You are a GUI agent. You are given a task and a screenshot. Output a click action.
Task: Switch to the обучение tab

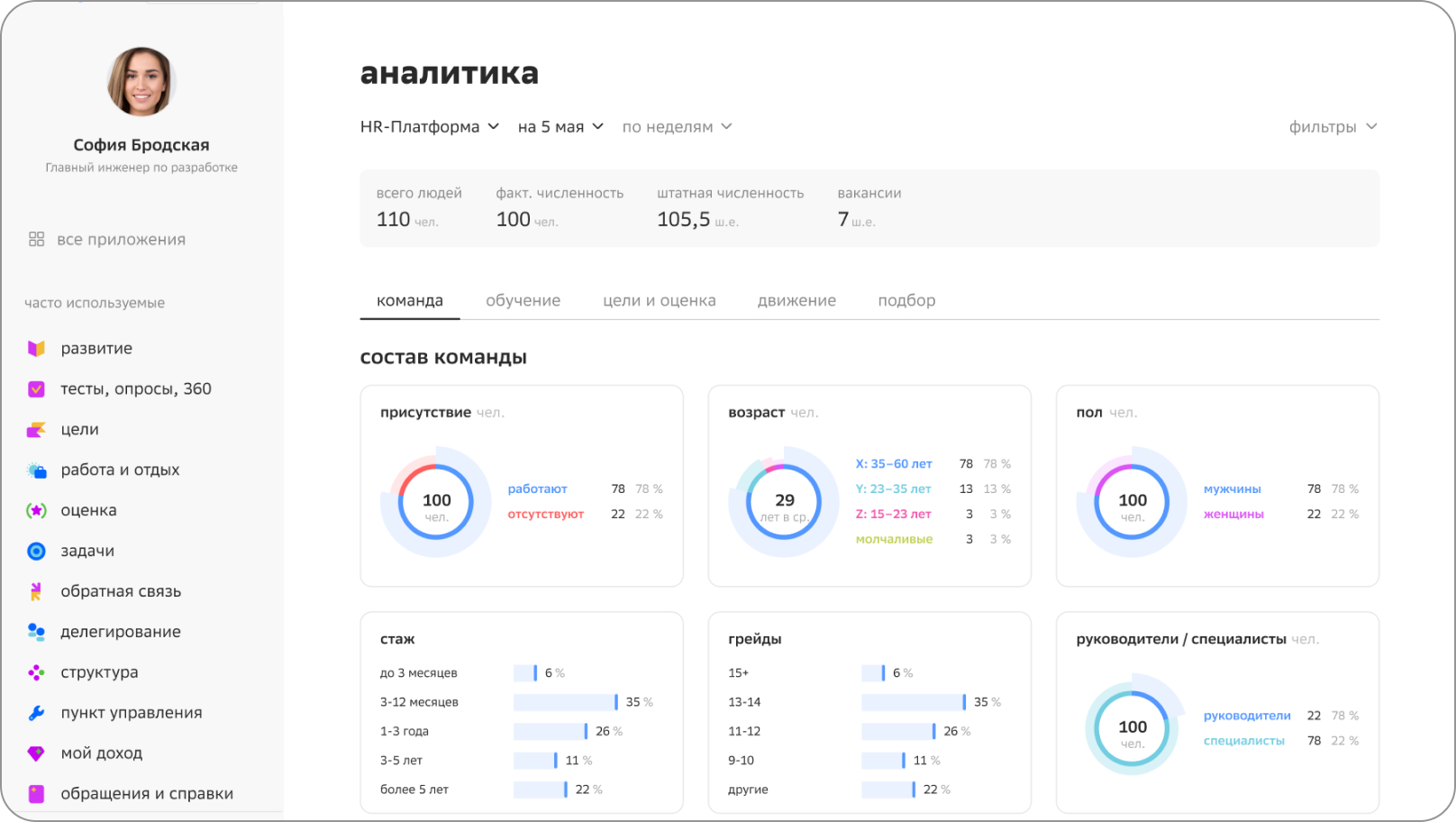(523, 301)
